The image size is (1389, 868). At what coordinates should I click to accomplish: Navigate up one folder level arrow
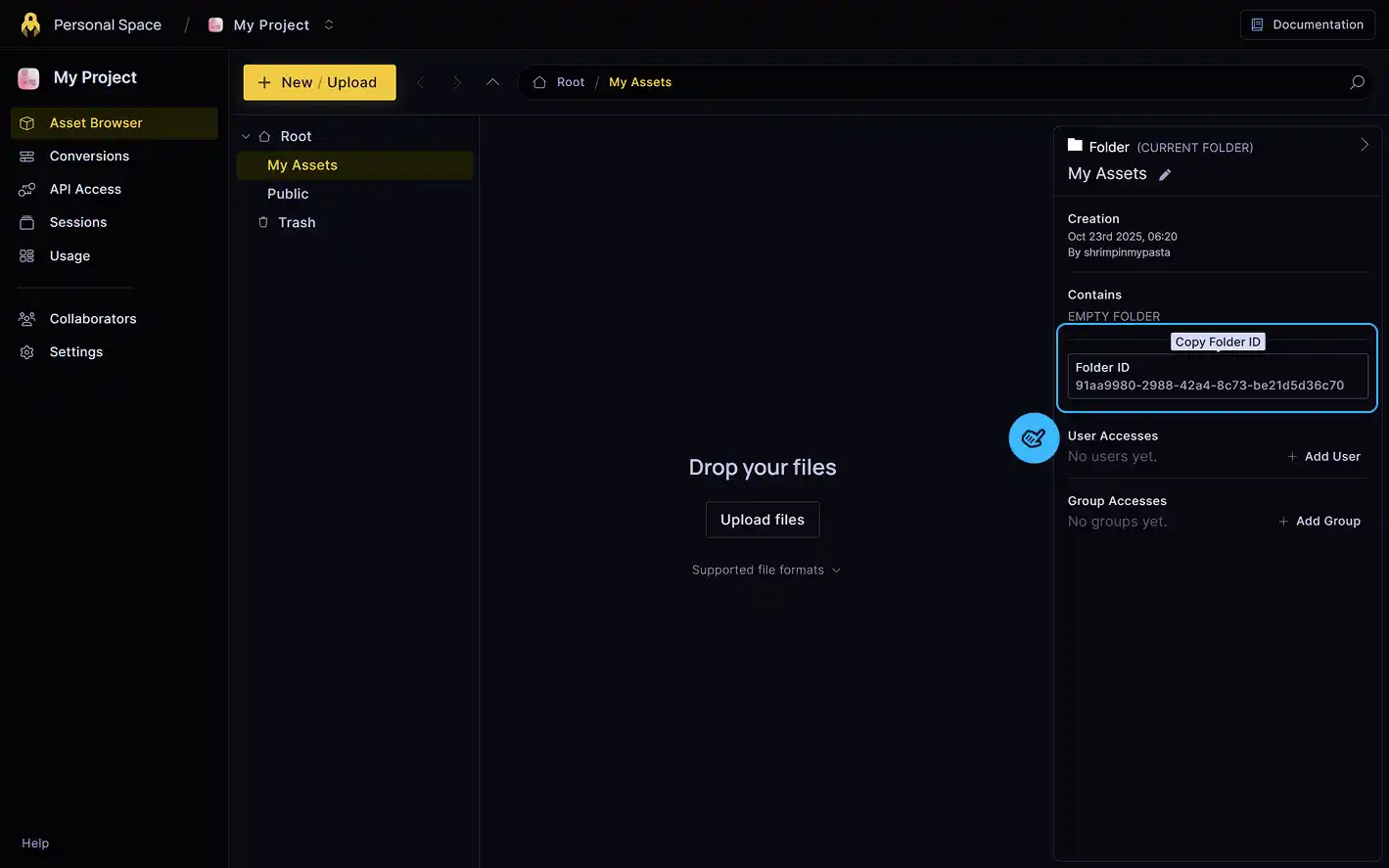[x=492, y=82]
